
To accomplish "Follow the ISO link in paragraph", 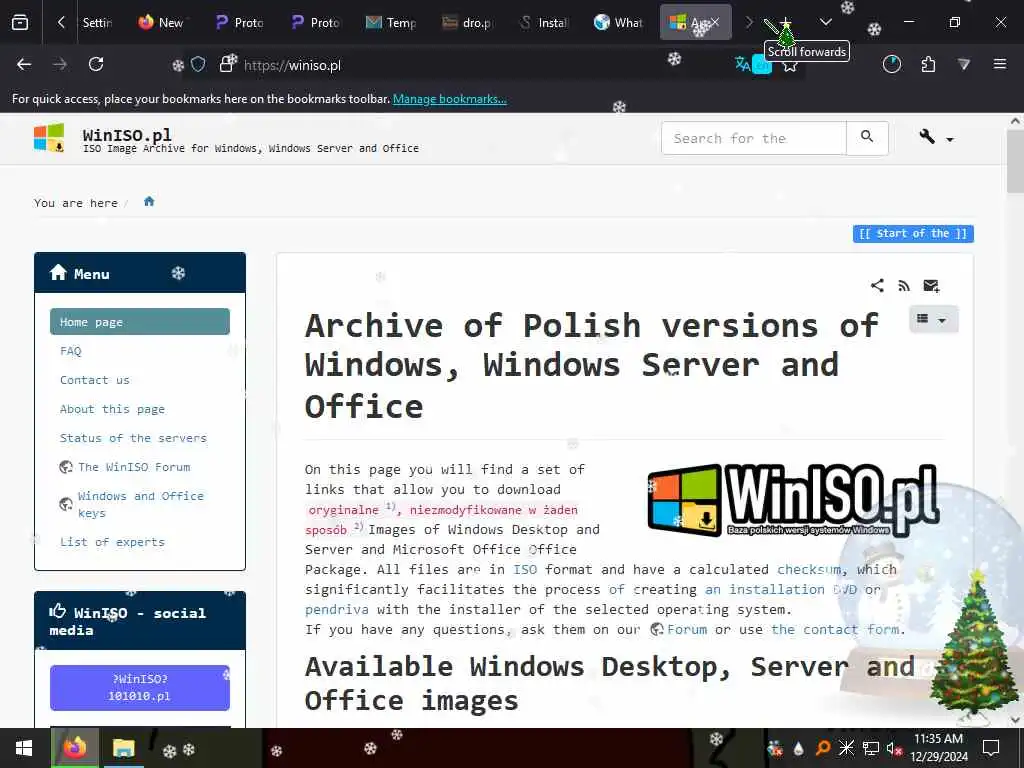I will pos(525,569).
